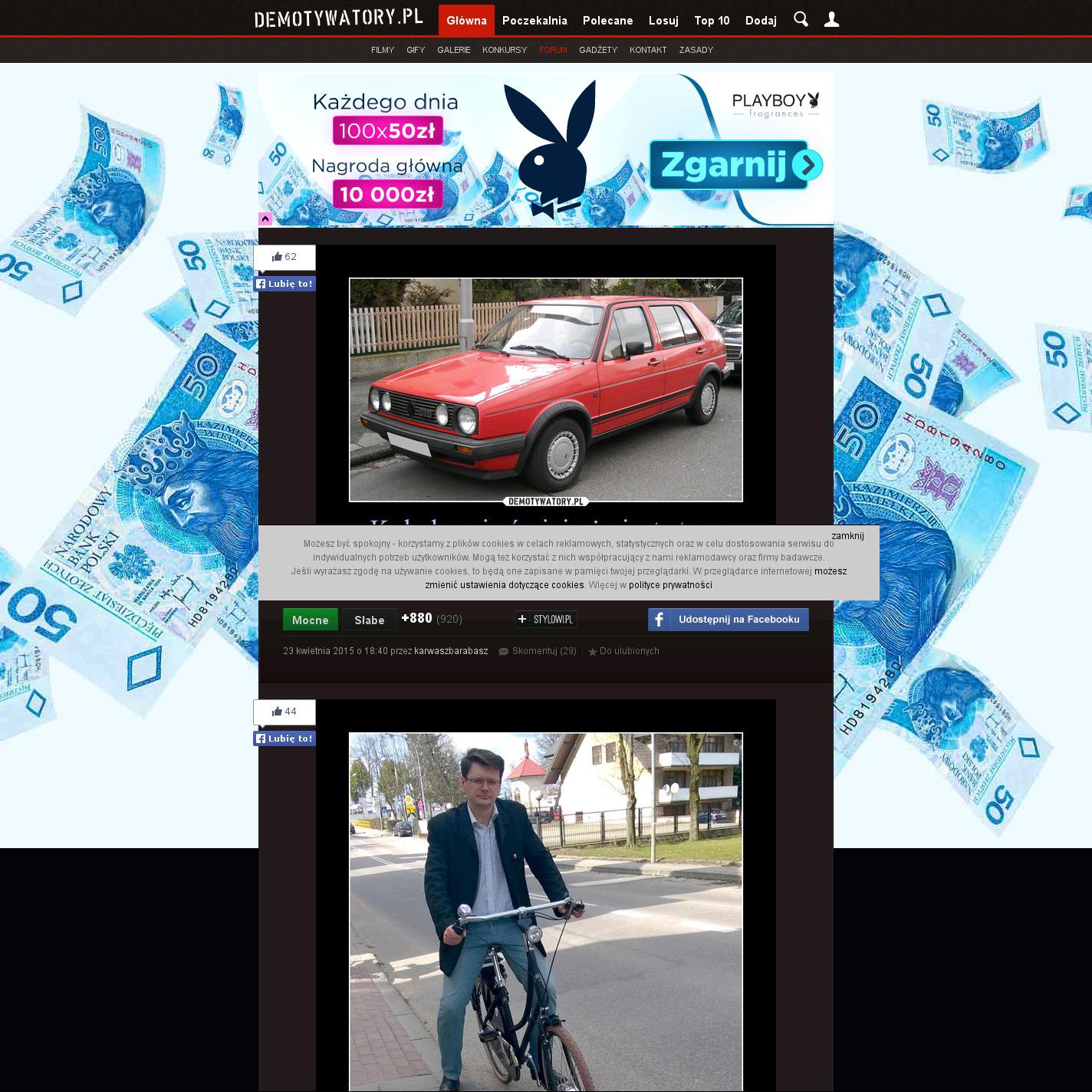Go to the FORUM section

tap(553, 50)
